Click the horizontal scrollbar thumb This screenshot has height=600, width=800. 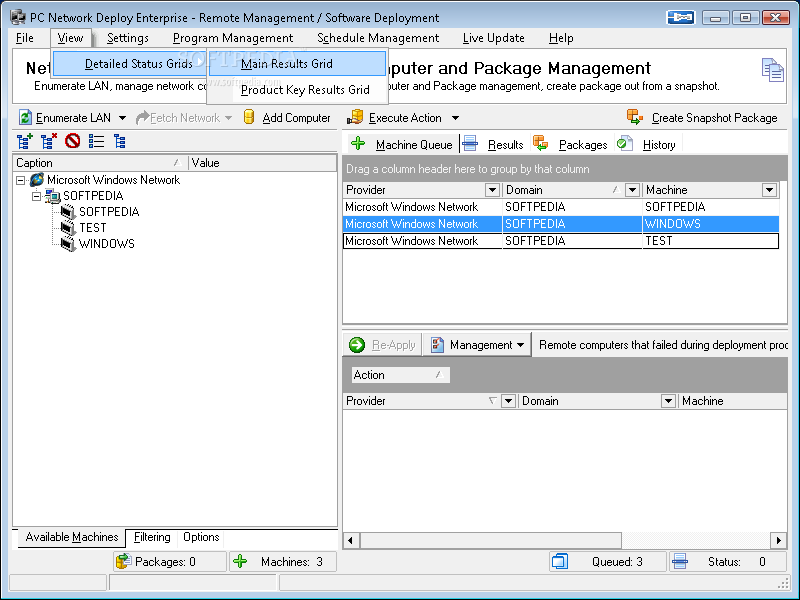(491, 540)
